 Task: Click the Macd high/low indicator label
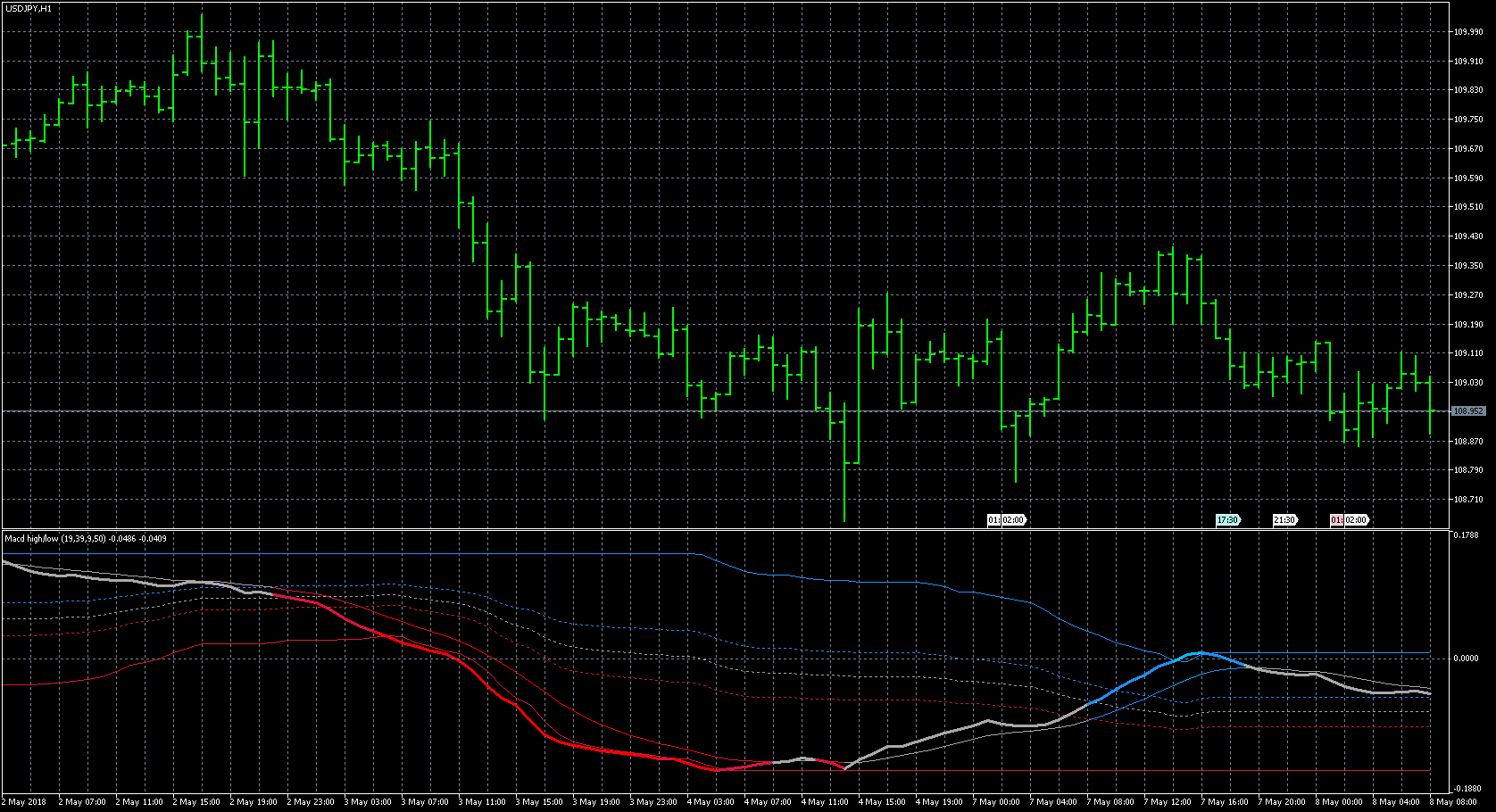tap(86, 539)
